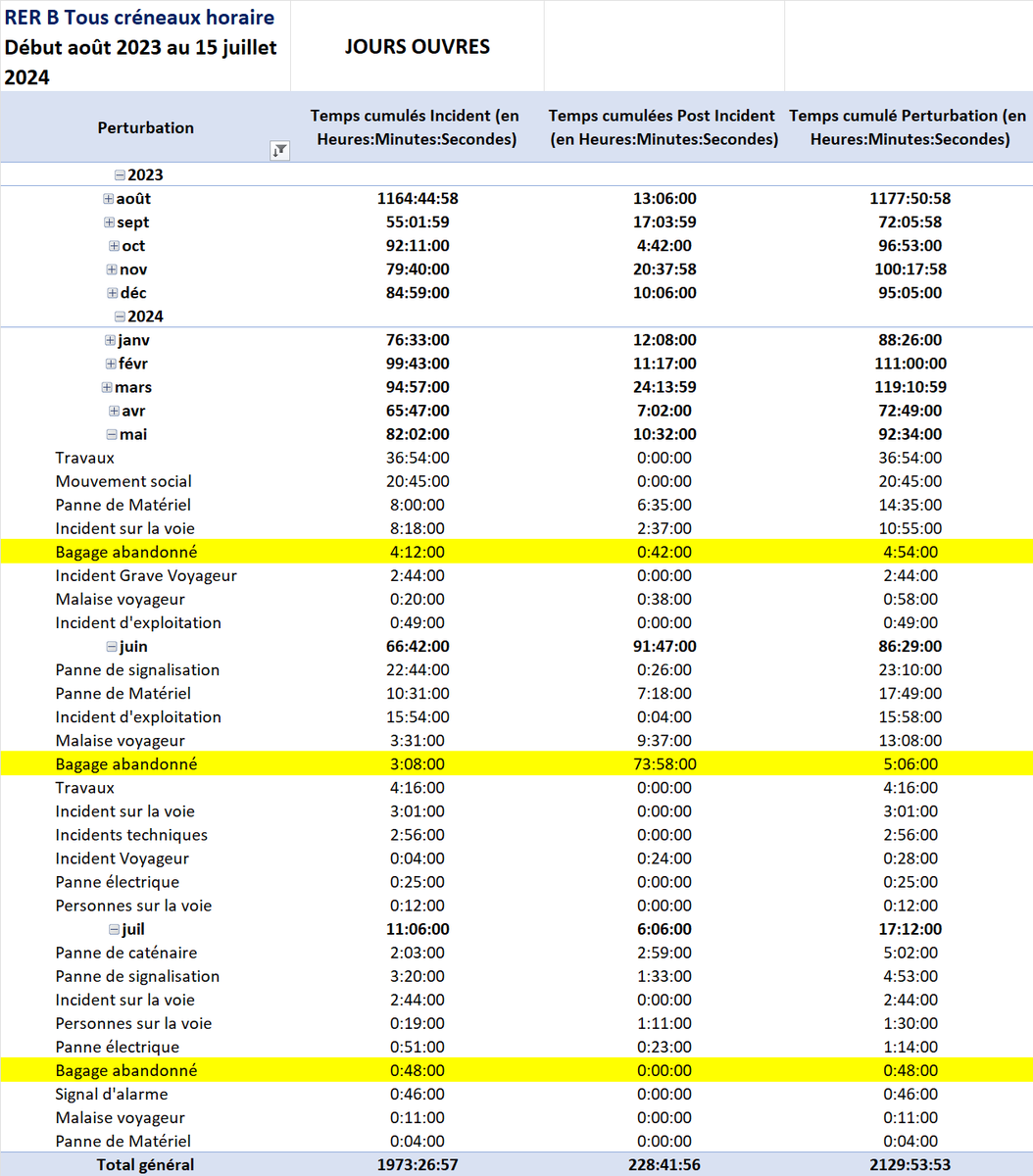Select the 'Panne de caténaire' row label

(126, 953)
